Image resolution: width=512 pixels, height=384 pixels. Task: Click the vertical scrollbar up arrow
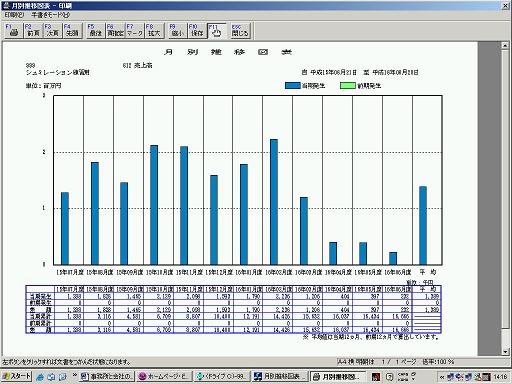506,46
